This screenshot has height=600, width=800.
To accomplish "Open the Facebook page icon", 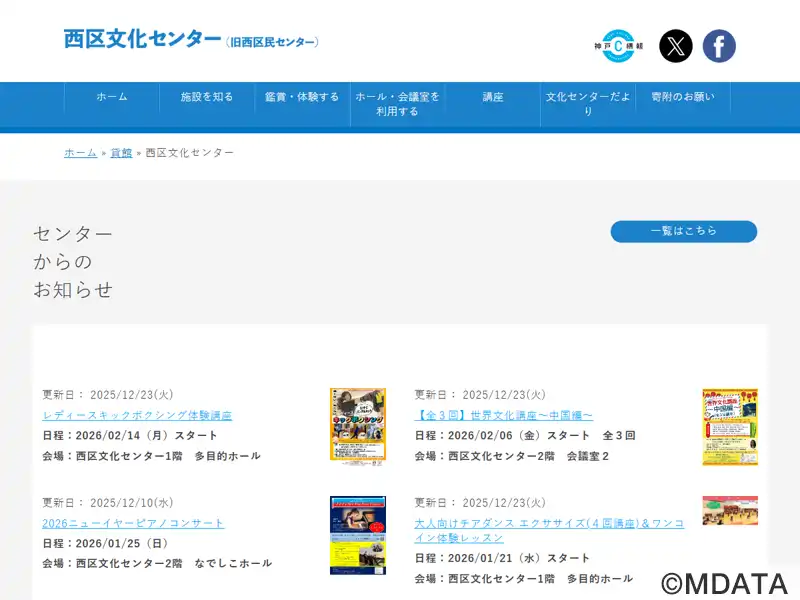I will coord(719,46).
